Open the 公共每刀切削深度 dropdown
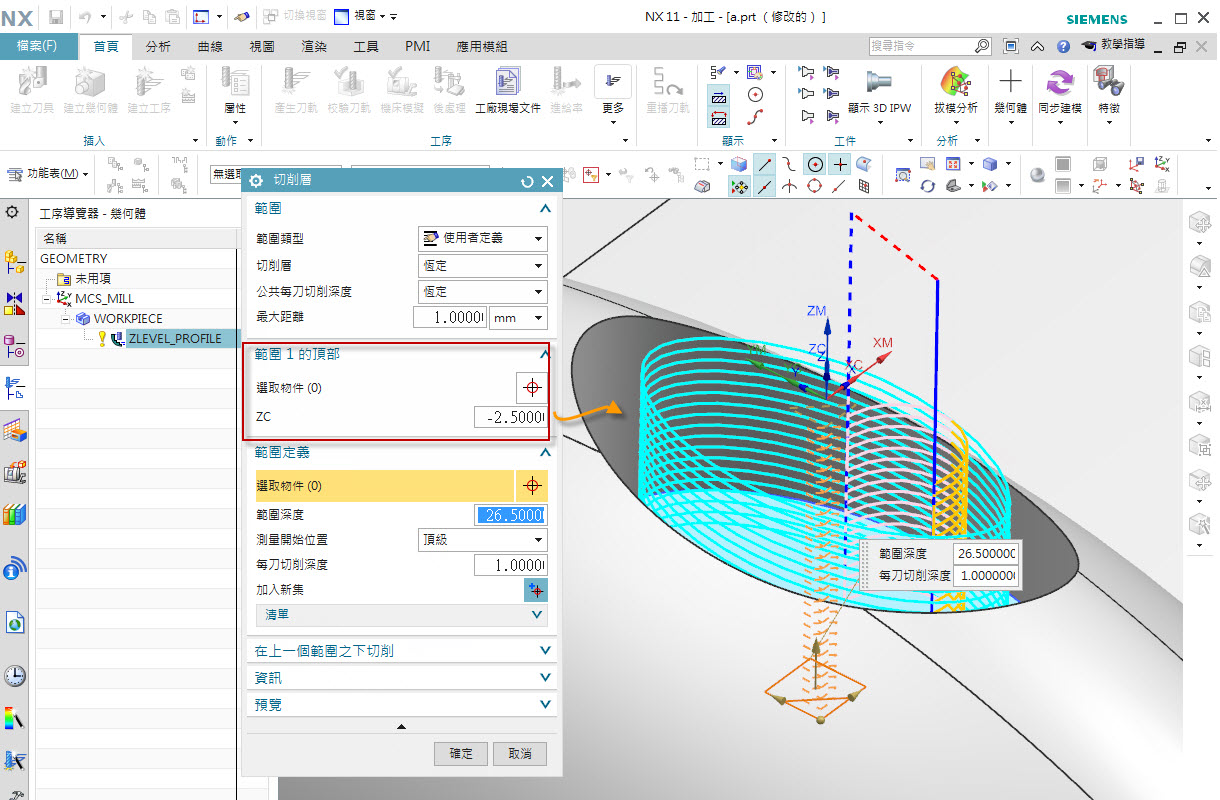Image resolution: width=1220 pixels, height=800 pixels. pyautogui.click(x=482, y=291)
